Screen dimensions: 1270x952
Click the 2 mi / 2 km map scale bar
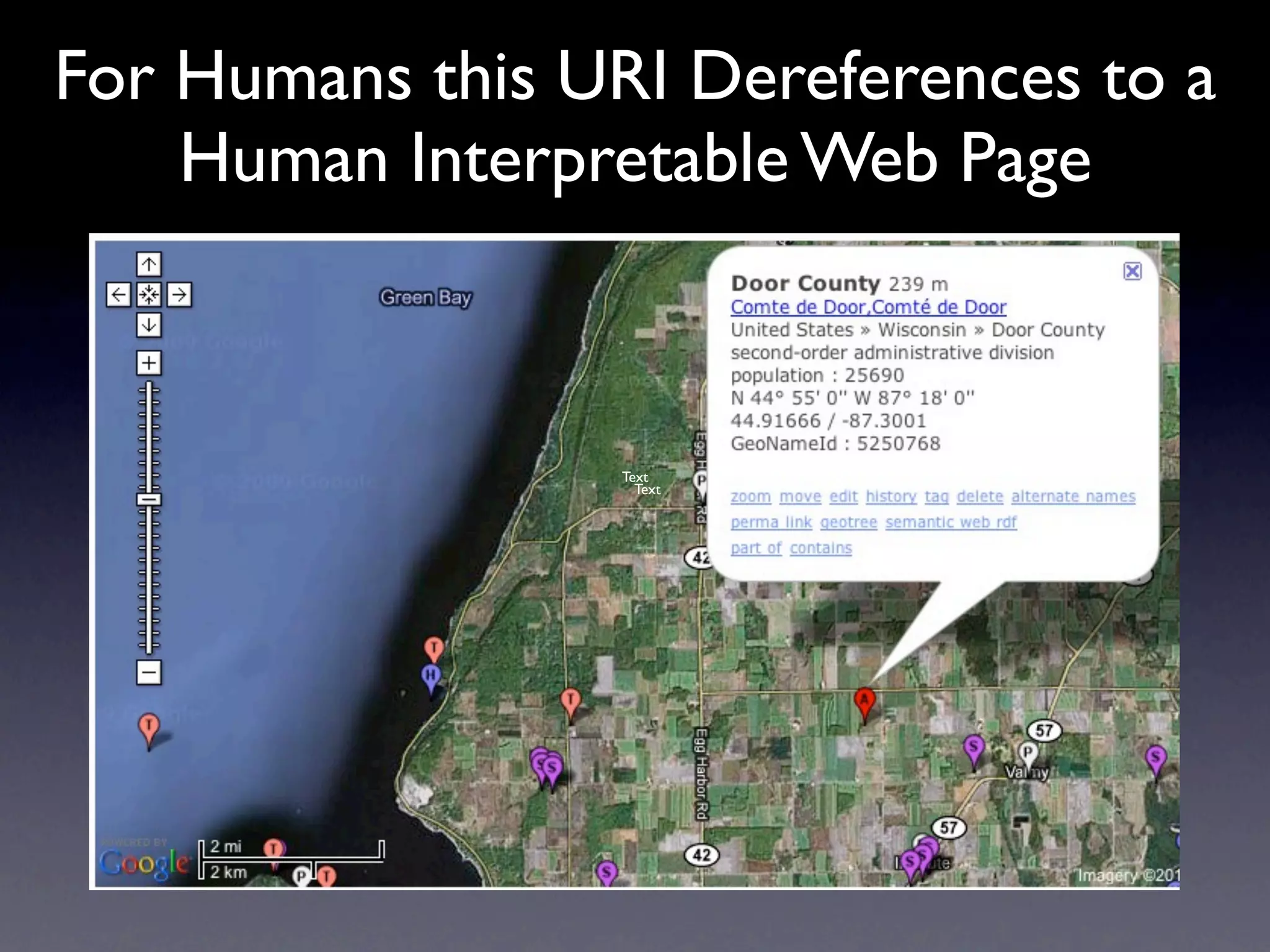tap(290, 860)
